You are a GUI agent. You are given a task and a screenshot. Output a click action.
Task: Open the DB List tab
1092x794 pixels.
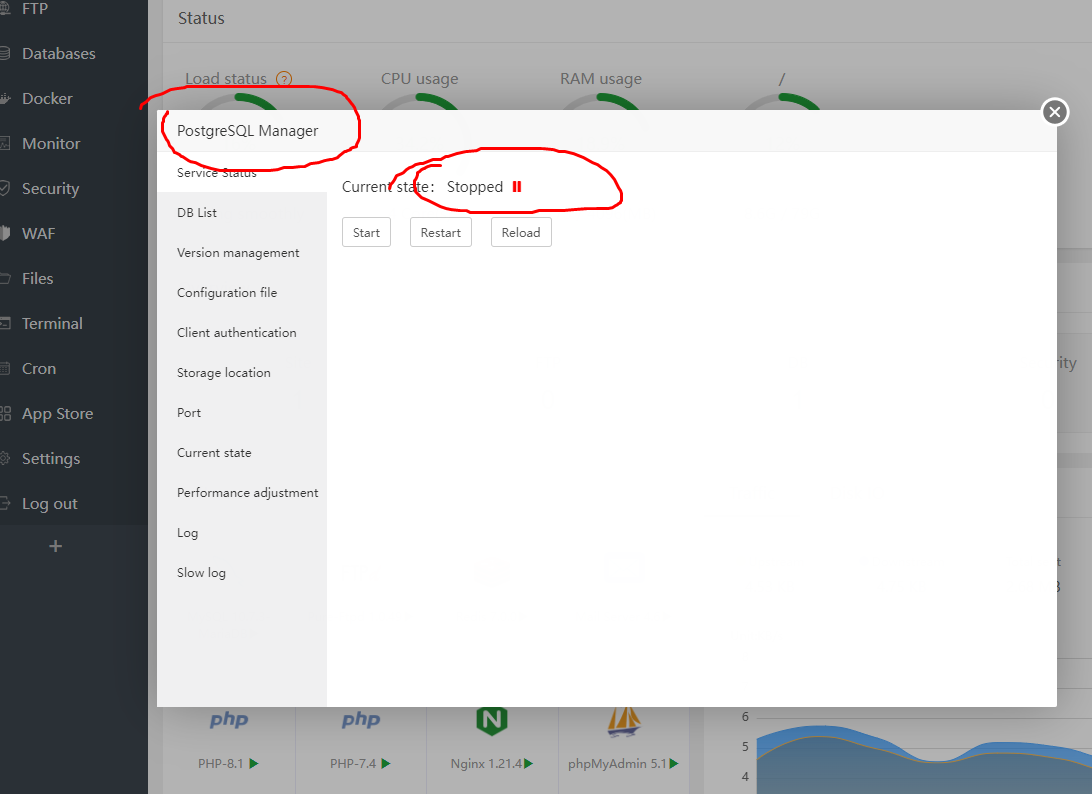tap(242, 212)
